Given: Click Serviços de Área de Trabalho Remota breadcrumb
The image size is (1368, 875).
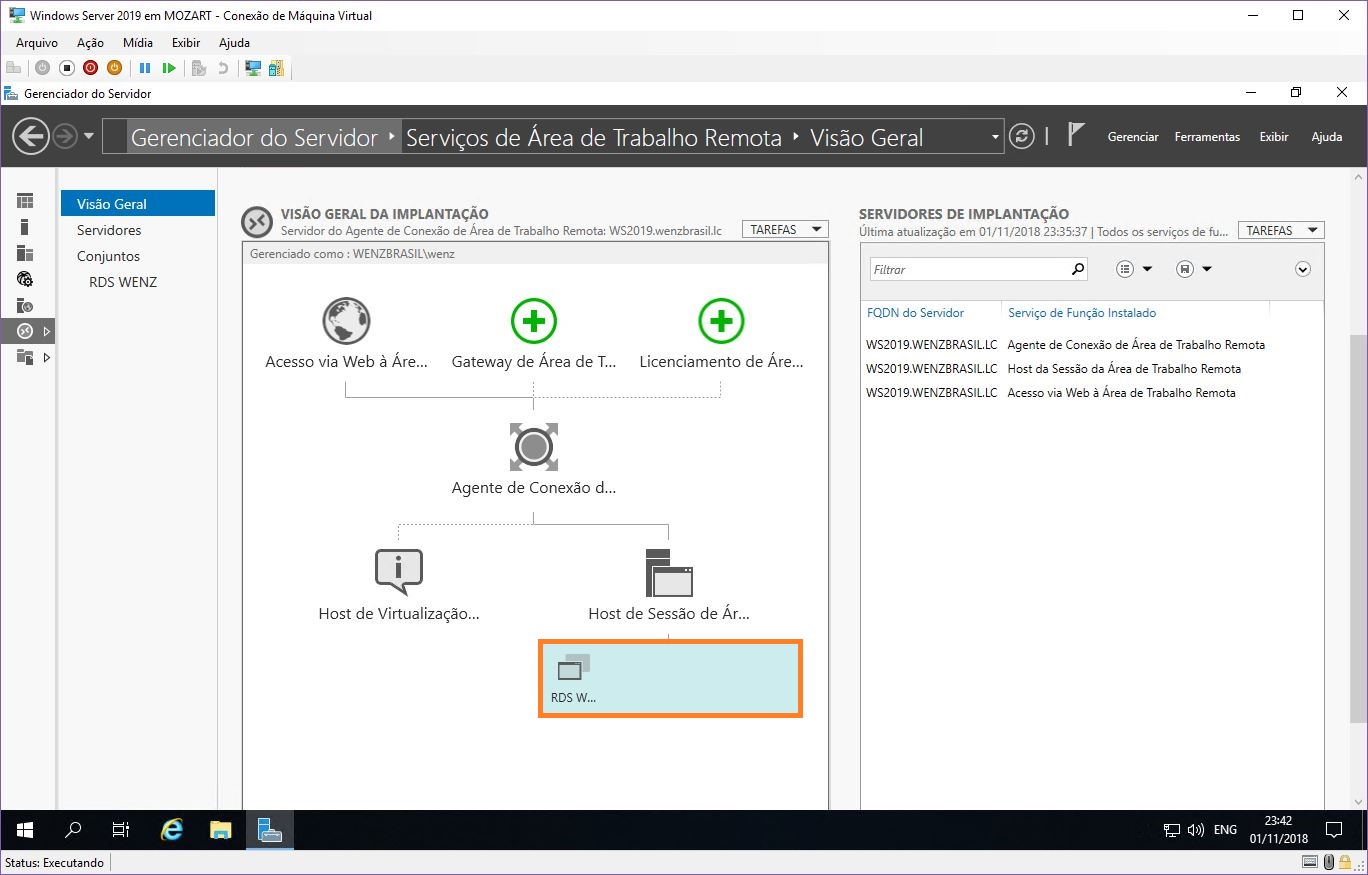Looking at the screenshot, I should tap(594, 138).
